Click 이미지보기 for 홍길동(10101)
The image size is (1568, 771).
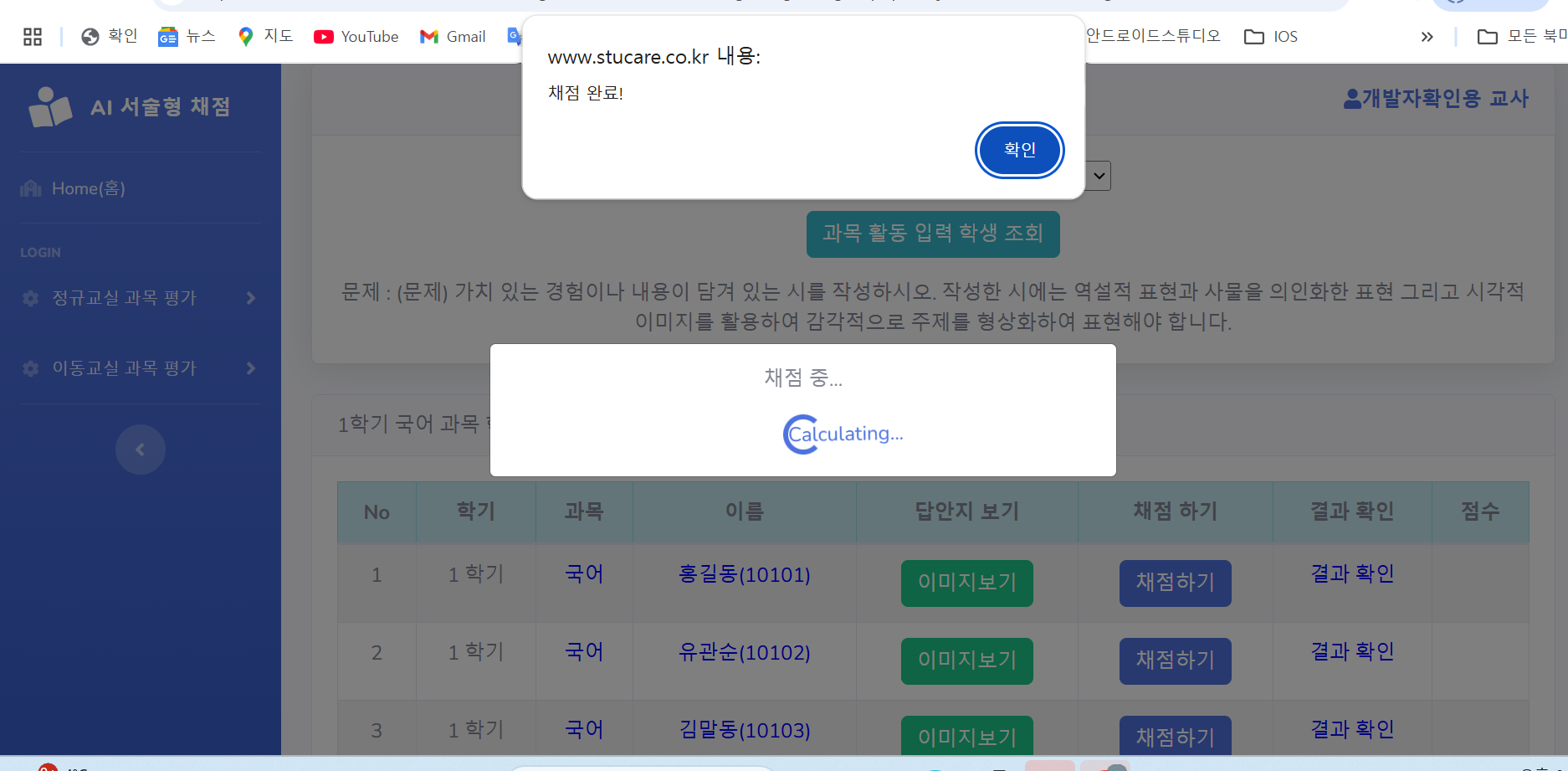[x=967, y=583]
